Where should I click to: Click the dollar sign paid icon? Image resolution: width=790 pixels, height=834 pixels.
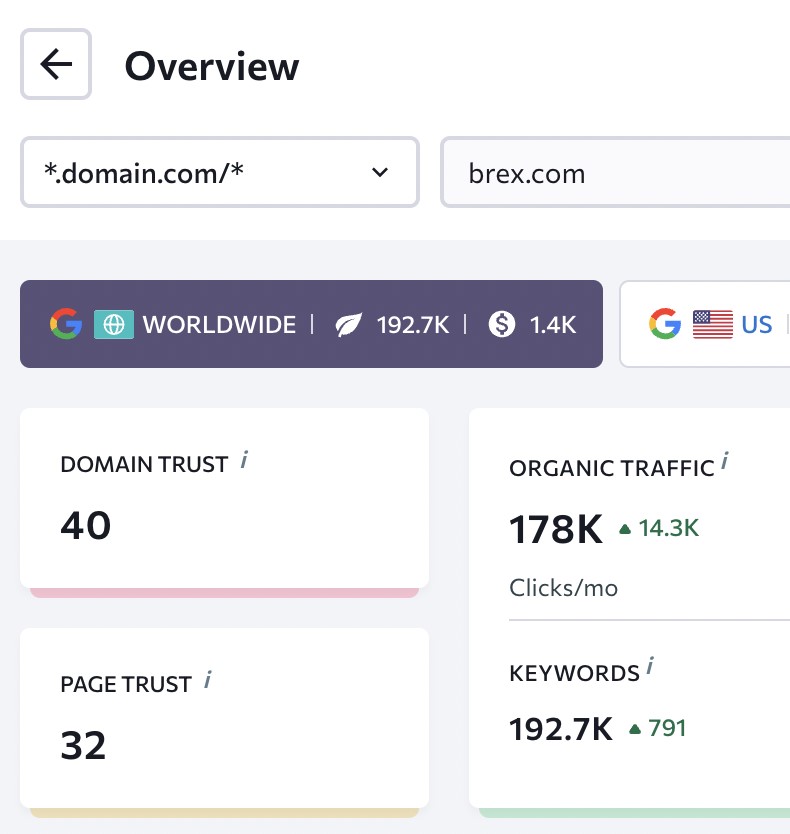click(502, 324)
